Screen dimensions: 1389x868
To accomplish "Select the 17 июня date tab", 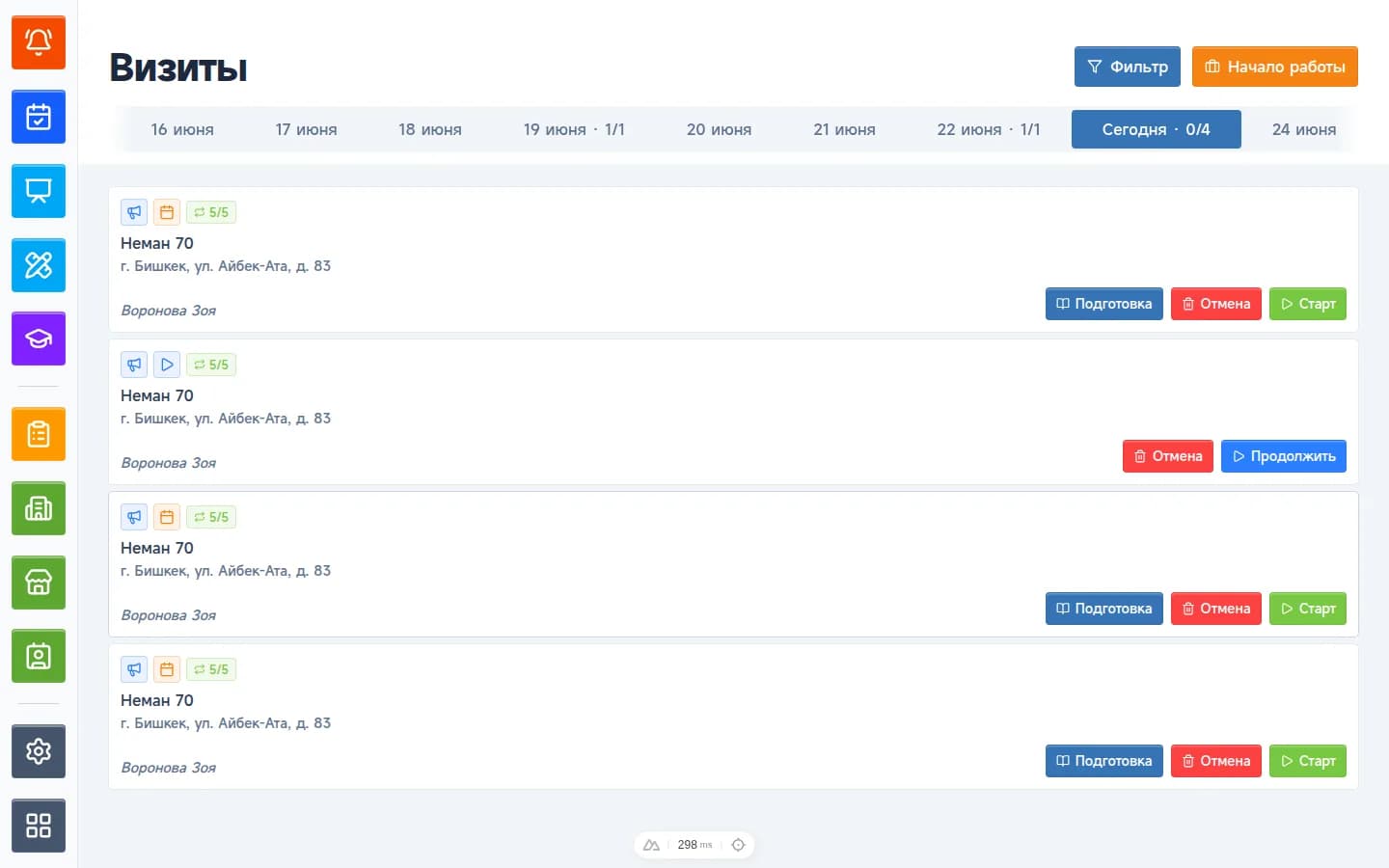I will pyautogui.click(x=306, y=129).
